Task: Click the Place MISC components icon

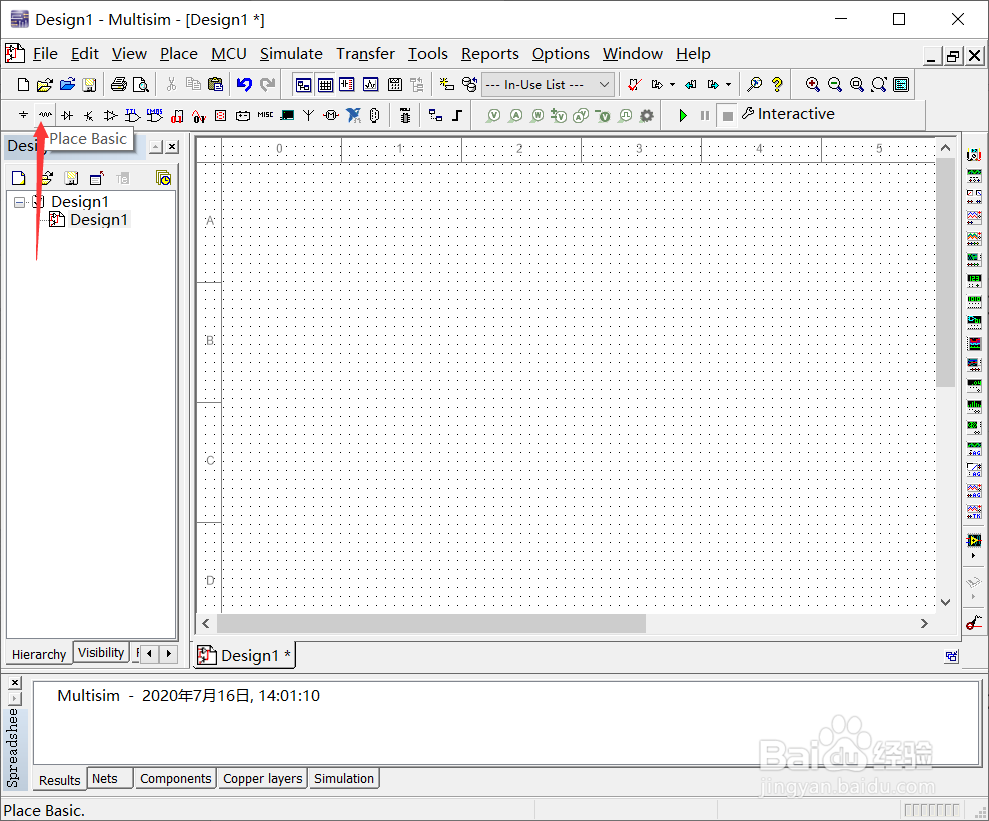Action: pos(265,115)
